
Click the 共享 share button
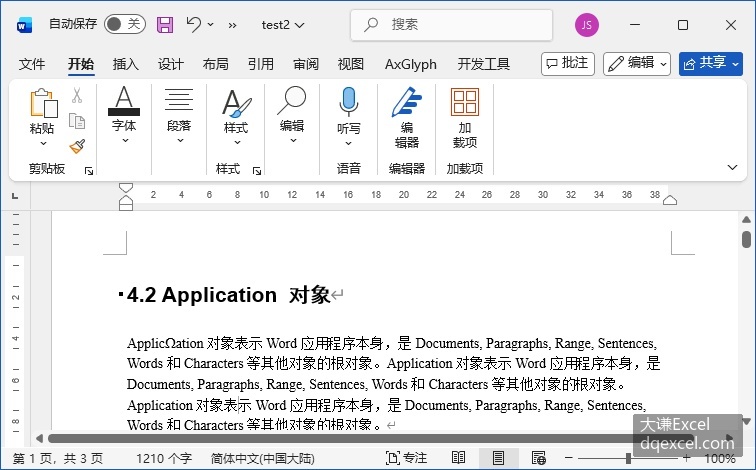coord(711,64)
